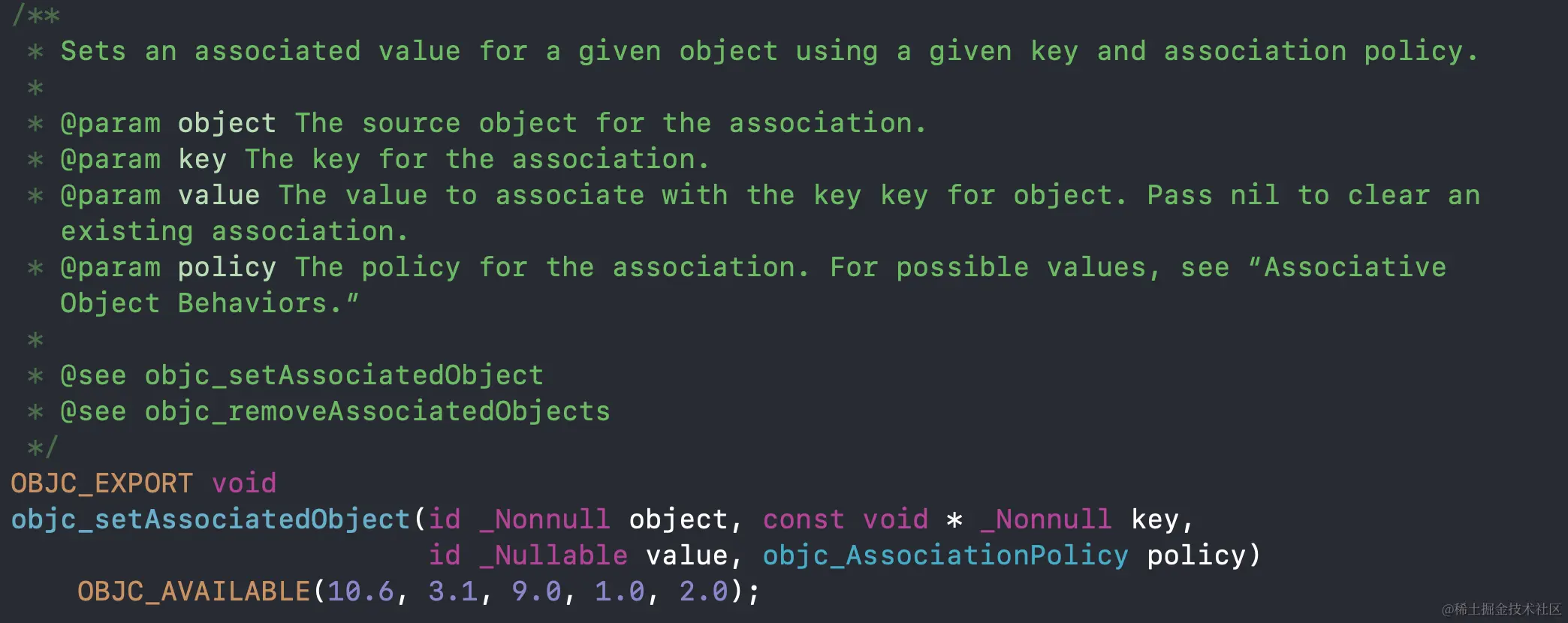This screenshot has height=623, width=1568.
Task: Click the comment closing */ marker
Action: (42, 447)
